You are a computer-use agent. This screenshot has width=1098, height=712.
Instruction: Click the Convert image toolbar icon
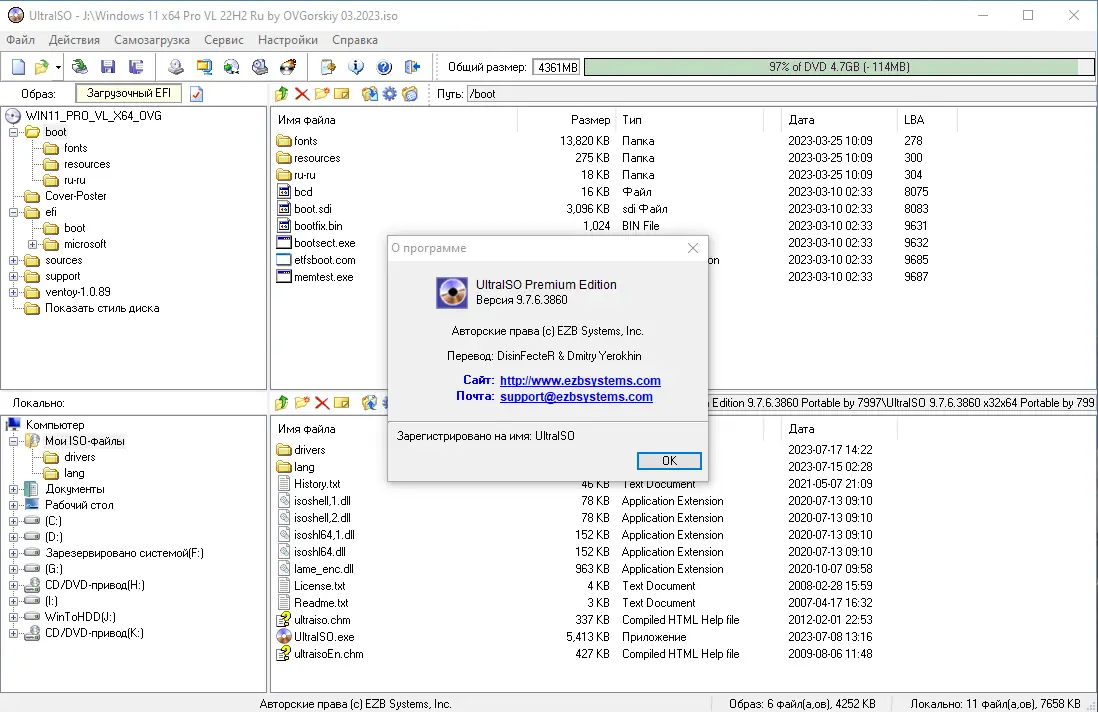pyautogui.click(x=204, y=67)
